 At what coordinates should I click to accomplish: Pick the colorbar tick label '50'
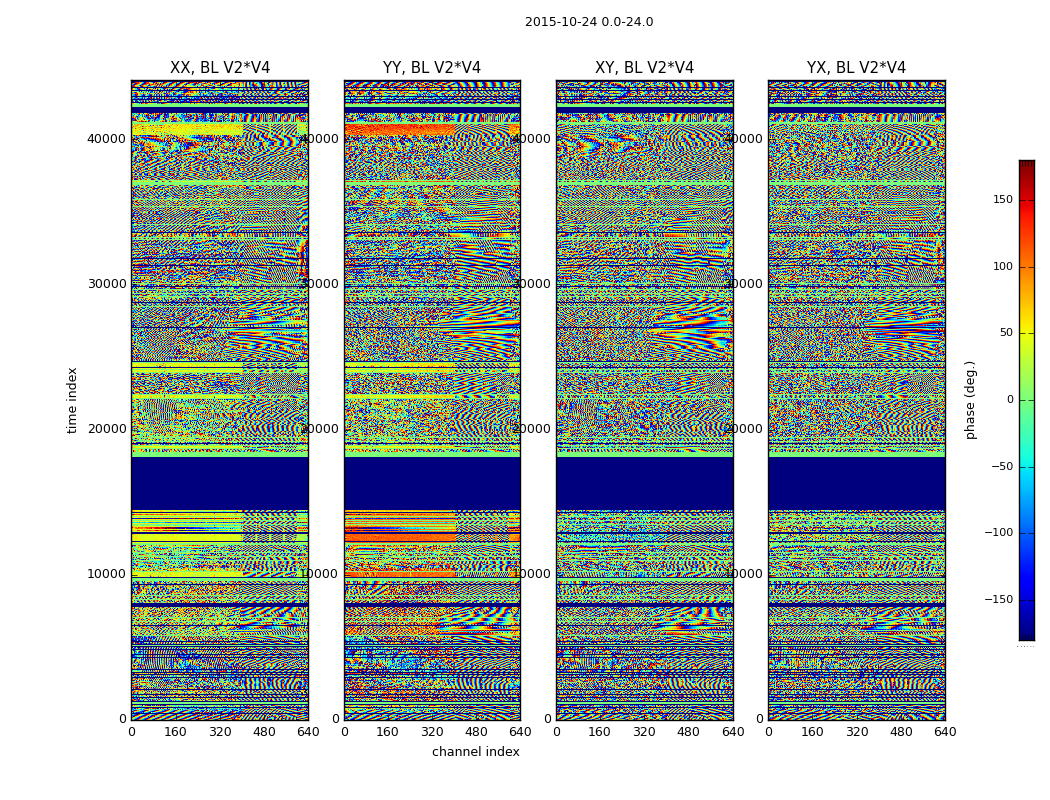tap(1006, 333)
